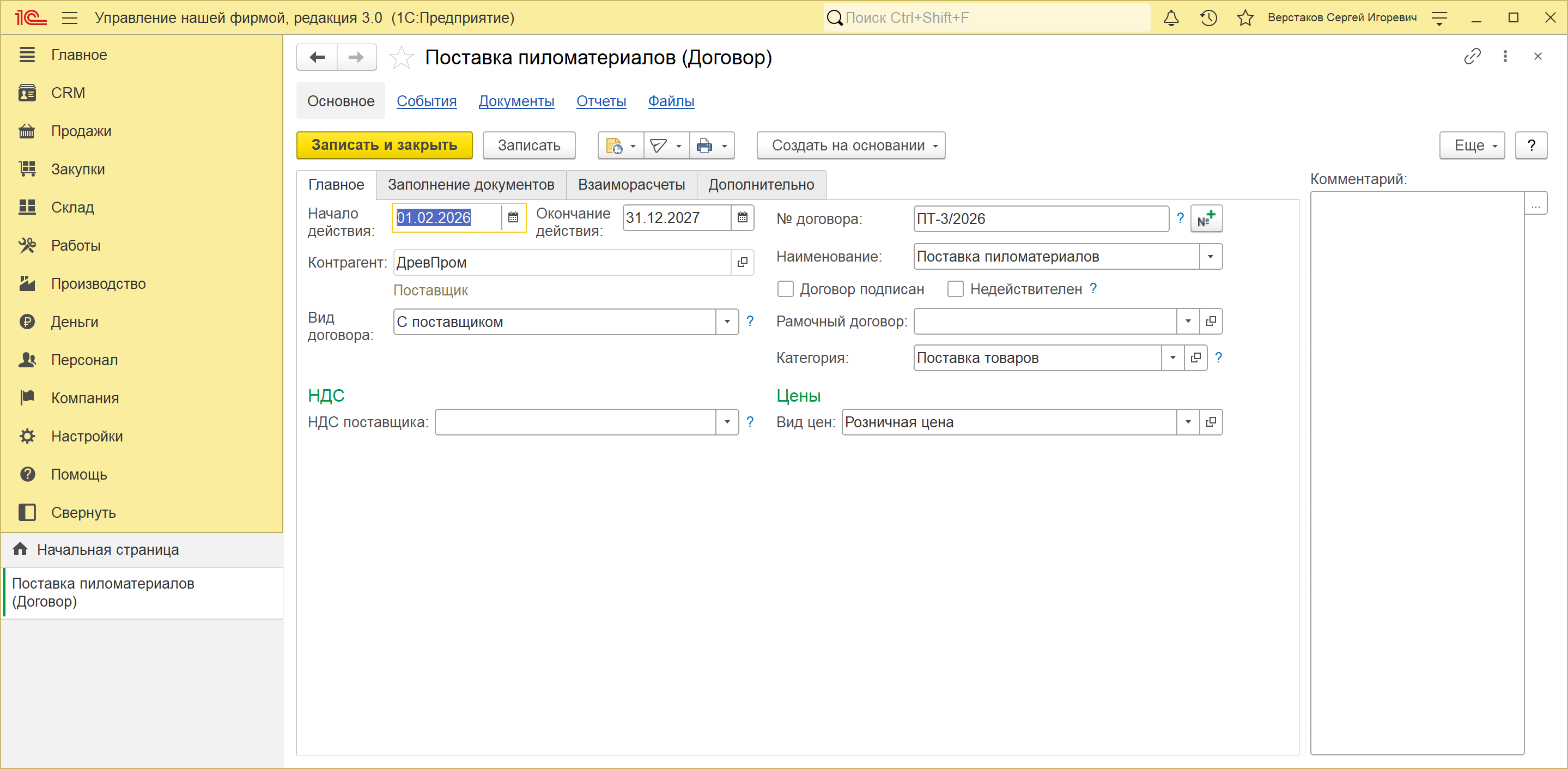The height and width of the screenshot is (769, 1568).
Task: Click help question mark beside Категория
Action: click(x=1218, y=358)
